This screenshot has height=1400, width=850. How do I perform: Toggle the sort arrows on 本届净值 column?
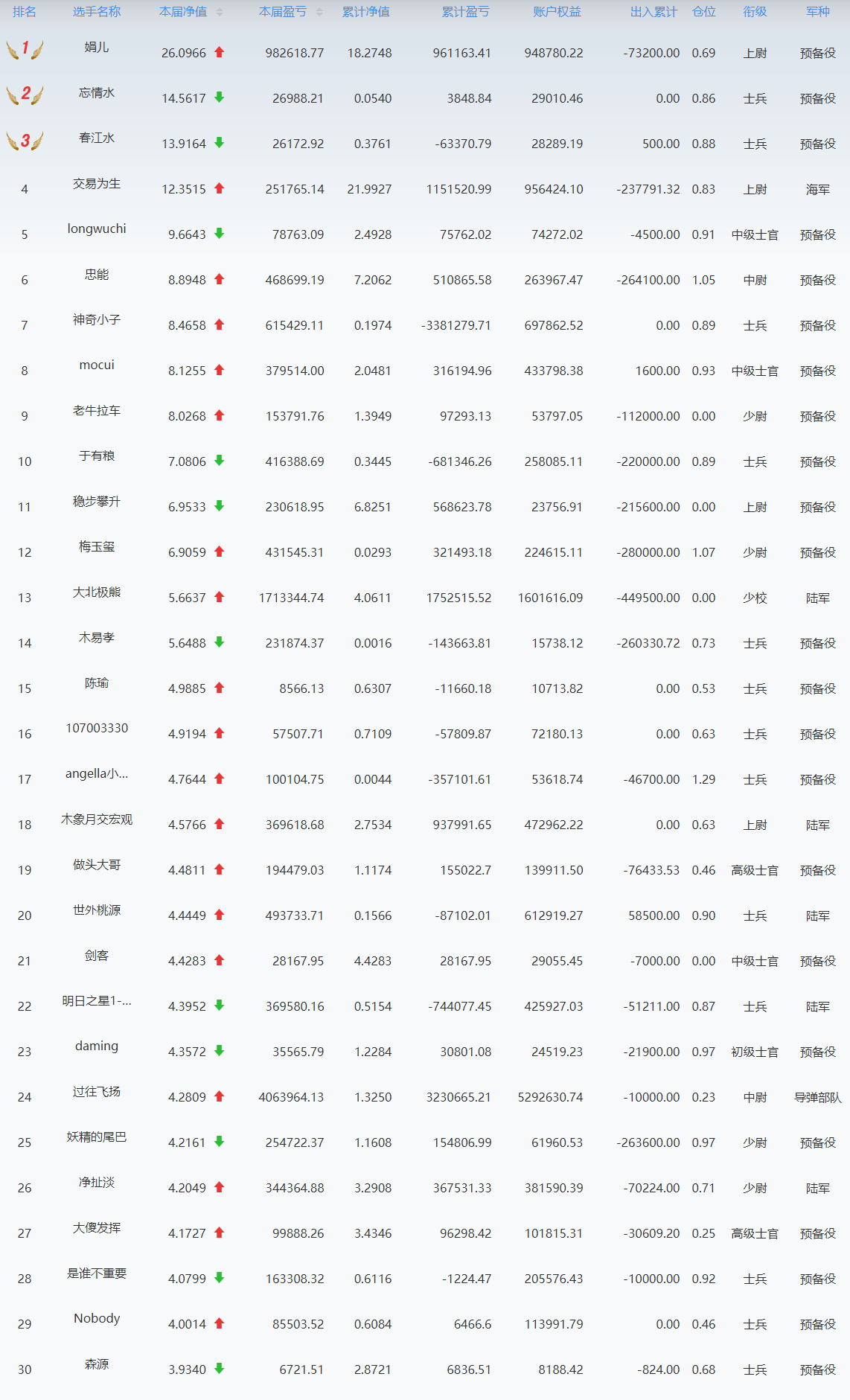[220, 12]
